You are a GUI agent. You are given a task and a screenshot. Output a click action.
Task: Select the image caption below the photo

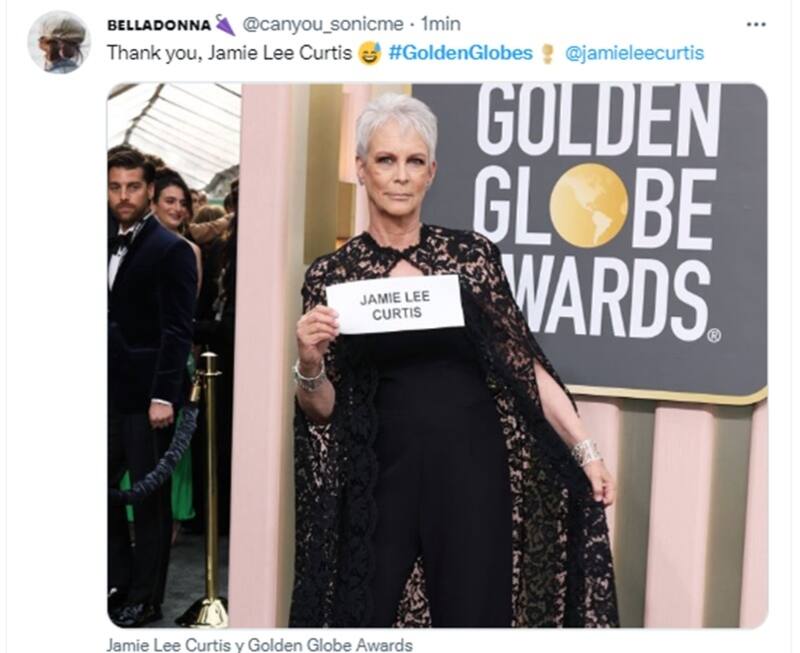[x=259, y=644]
